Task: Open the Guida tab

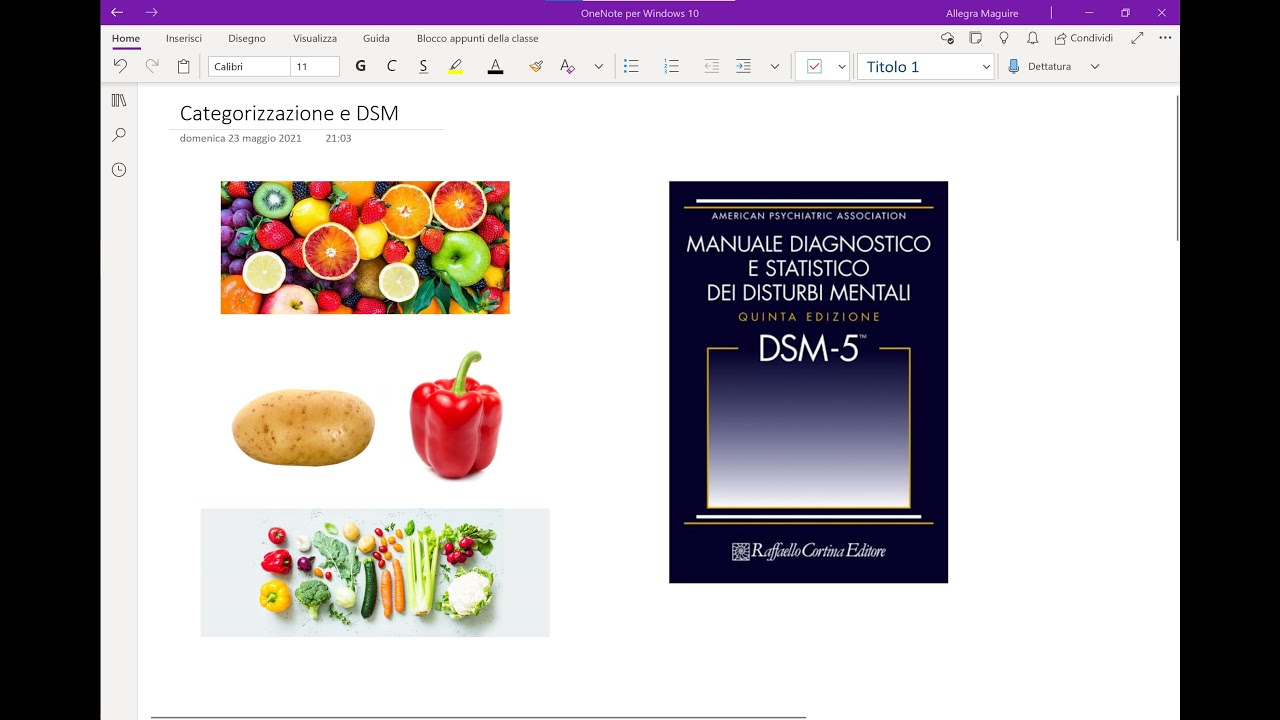Action: click(376, 38)
